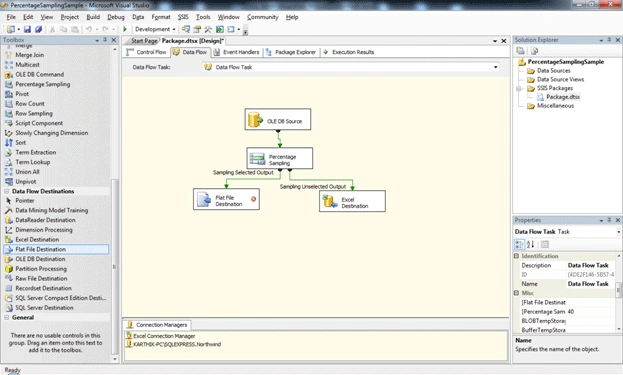Select Union All in the Toolbox
This screenshot has width=623, height=375.
tap(27, 172)
